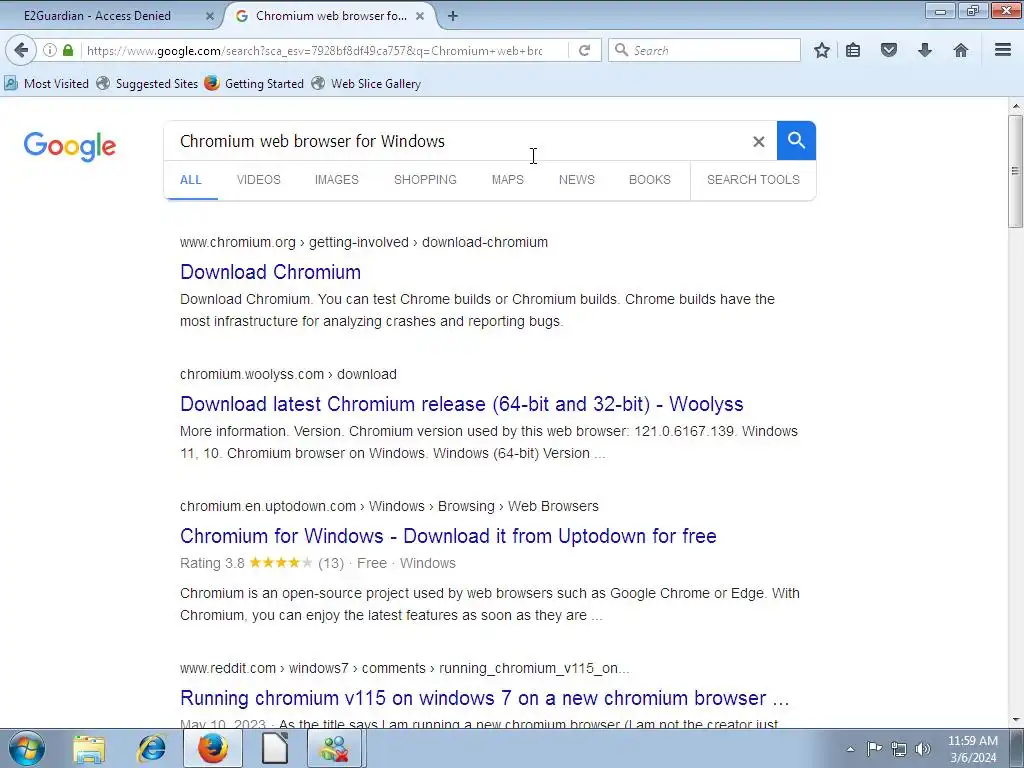Image resolution: width=1024 pixels, height=768 pixels.
Task: Select the ALL results tab
Action: coord(191,180)
